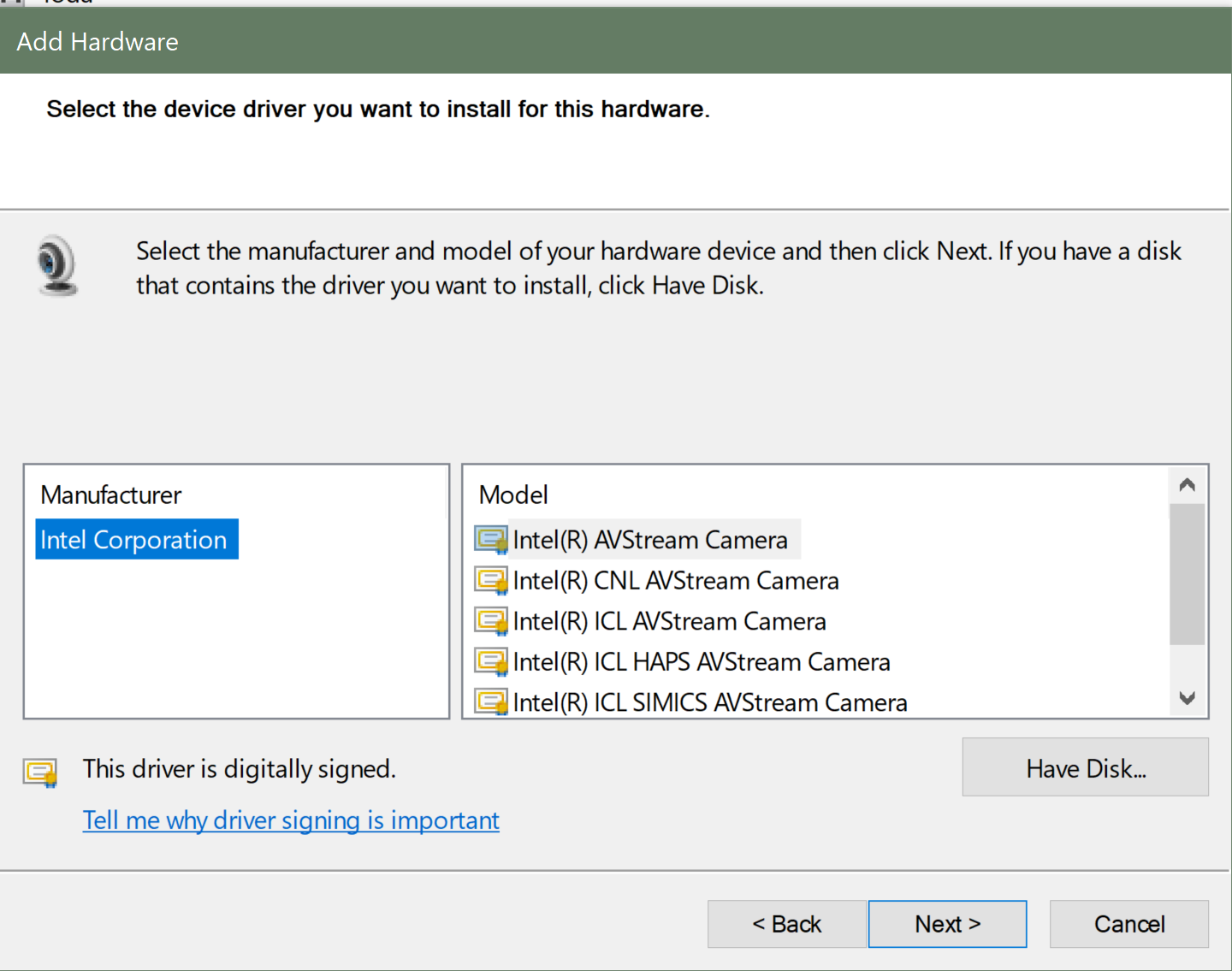Click the Model list scrollbar thumb
This screenshot has height=971, width=1232.
tap(1187, 573)
